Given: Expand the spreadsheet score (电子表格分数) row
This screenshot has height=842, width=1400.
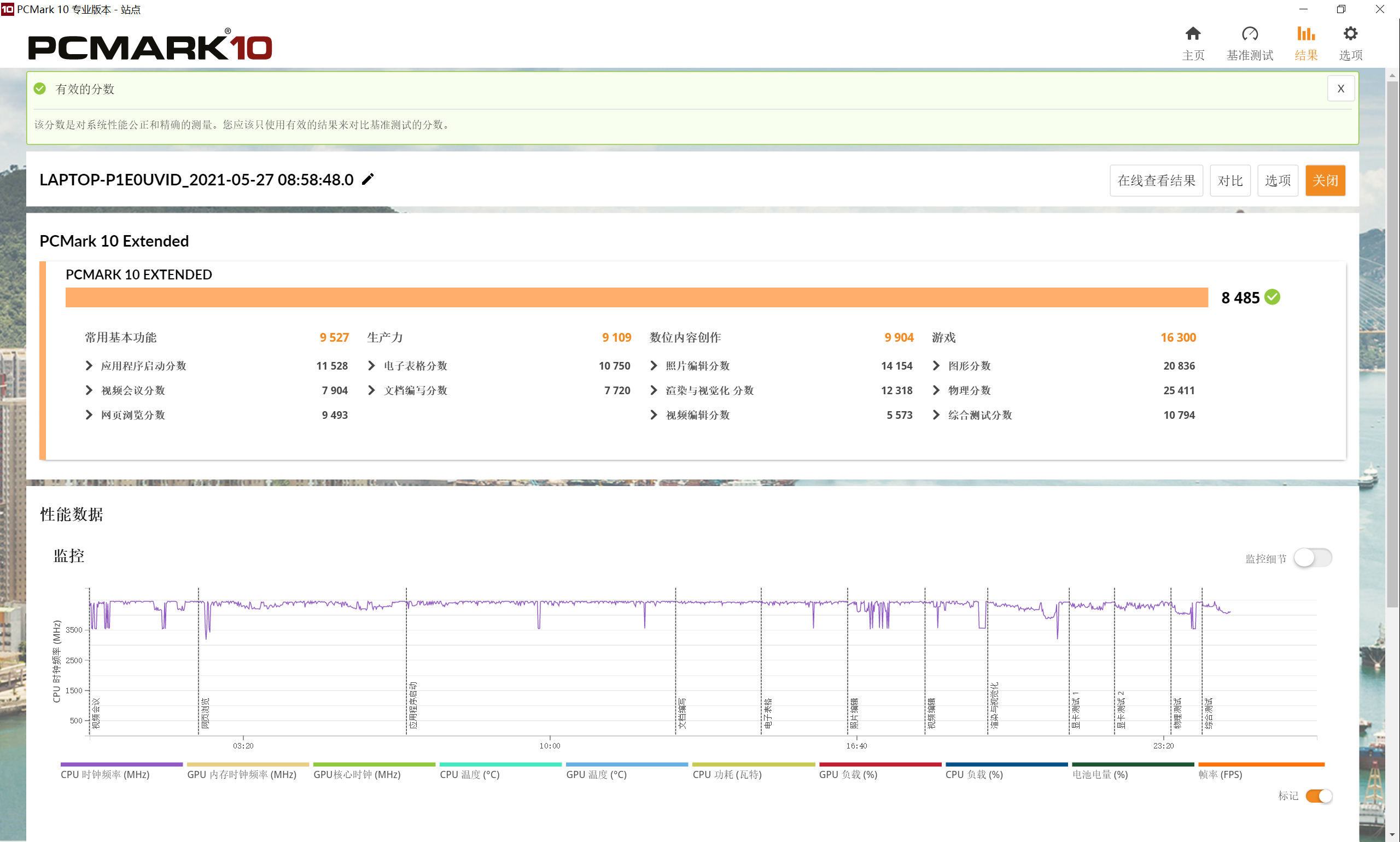Looking at the screenshot, I should point(372,366).
